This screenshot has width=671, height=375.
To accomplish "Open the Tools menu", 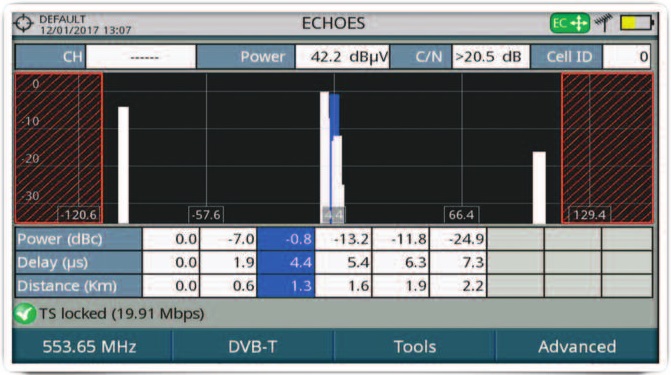I will click(415, 346).
